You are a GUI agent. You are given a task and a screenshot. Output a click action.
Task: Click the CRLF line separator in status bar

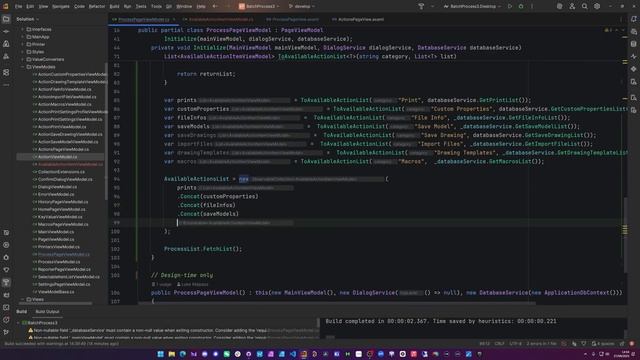[499, 344]
